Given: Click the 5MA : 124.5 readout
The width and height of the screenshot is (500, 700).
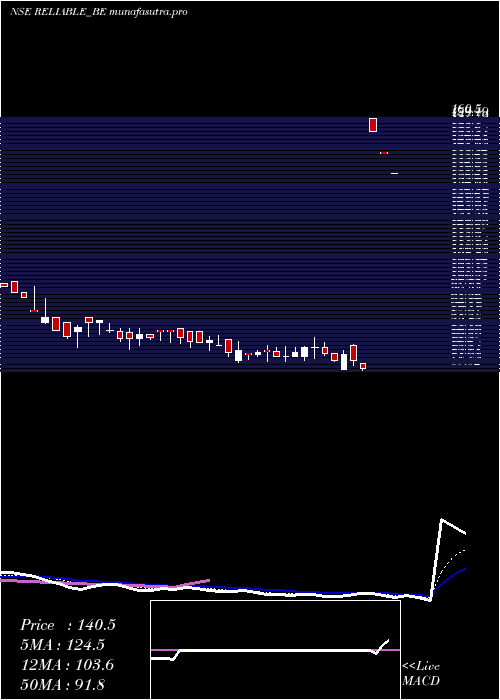Looking at the screenshot, I should click(x=63, y=645).
